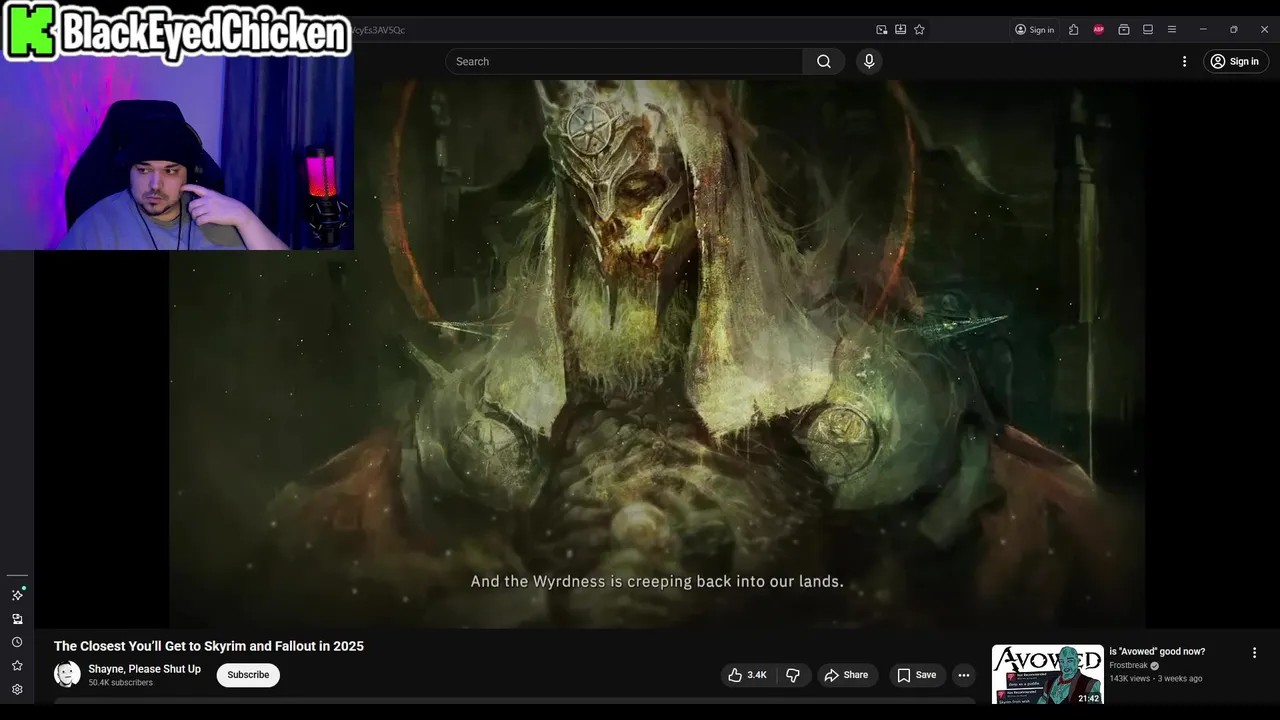
Task: Click the video player showing the Wyrdness subtitle
Action: click(657, 354)
